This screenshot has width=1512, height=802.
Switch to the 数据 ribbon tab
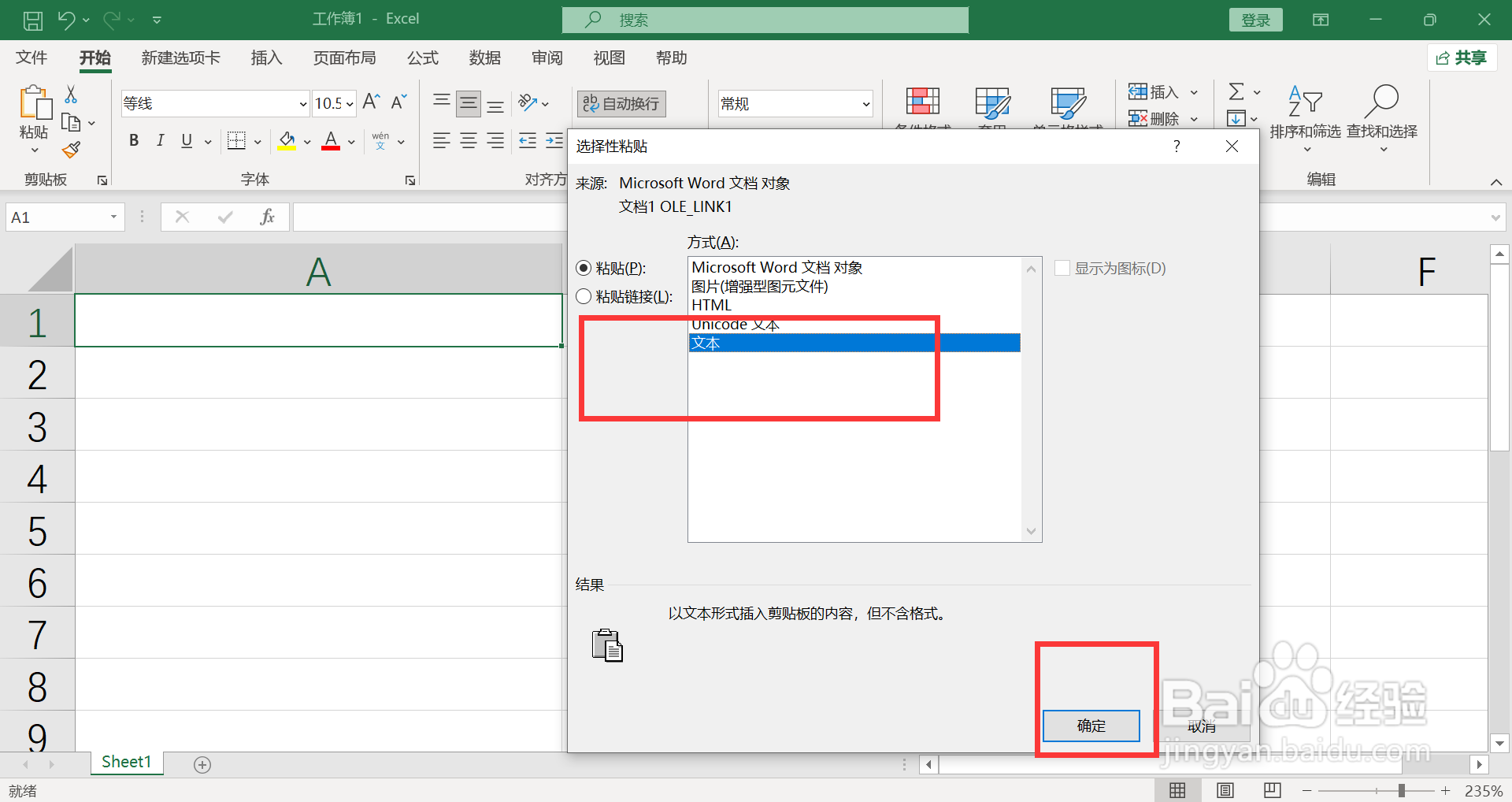pos(485,58)
